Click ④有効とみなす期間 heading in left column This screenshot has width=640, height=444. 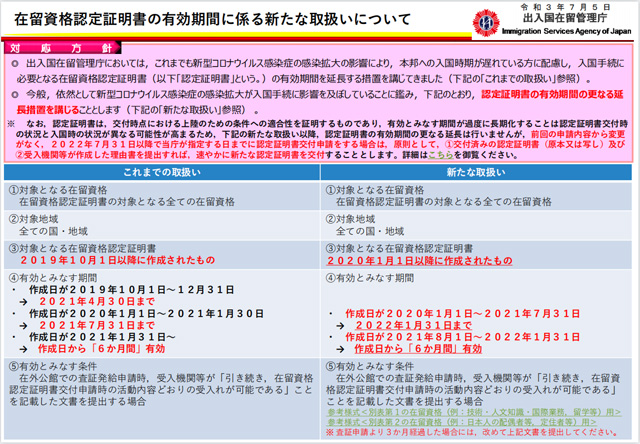[53, 278]
